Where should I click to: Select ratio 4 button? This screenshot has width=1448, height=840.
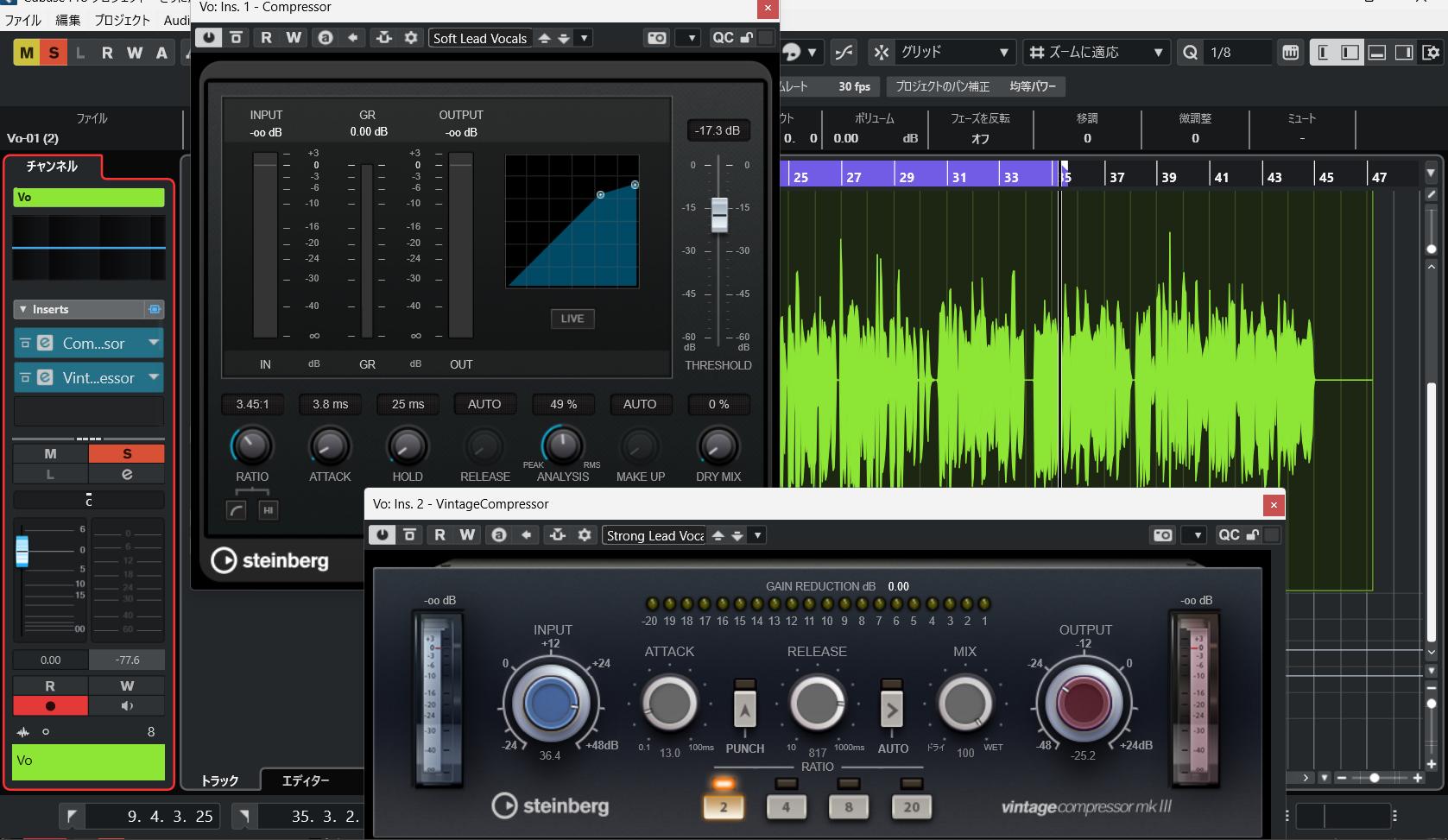pyautogui.click(x=786, y=806)
